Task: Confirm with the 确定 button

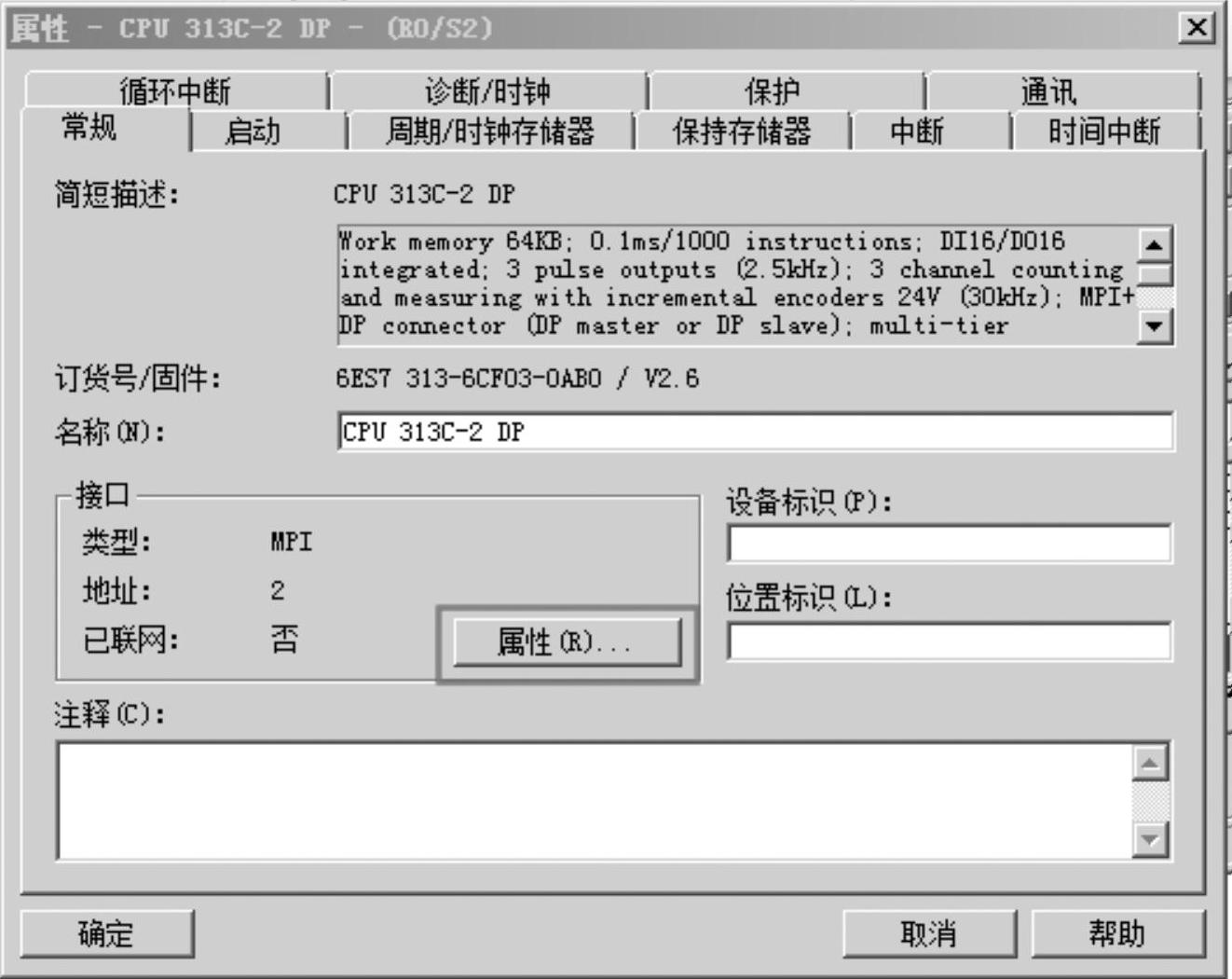Action: (x=107, y=933)
